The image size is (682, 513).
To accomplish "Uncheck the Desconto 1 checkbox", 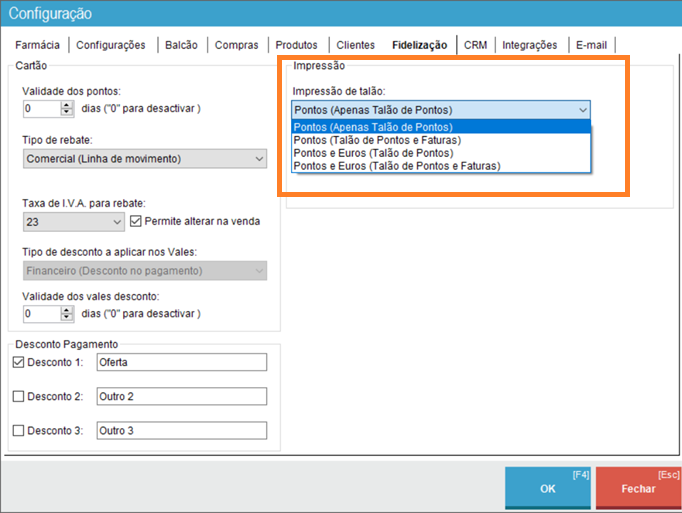I will (19, 362).
